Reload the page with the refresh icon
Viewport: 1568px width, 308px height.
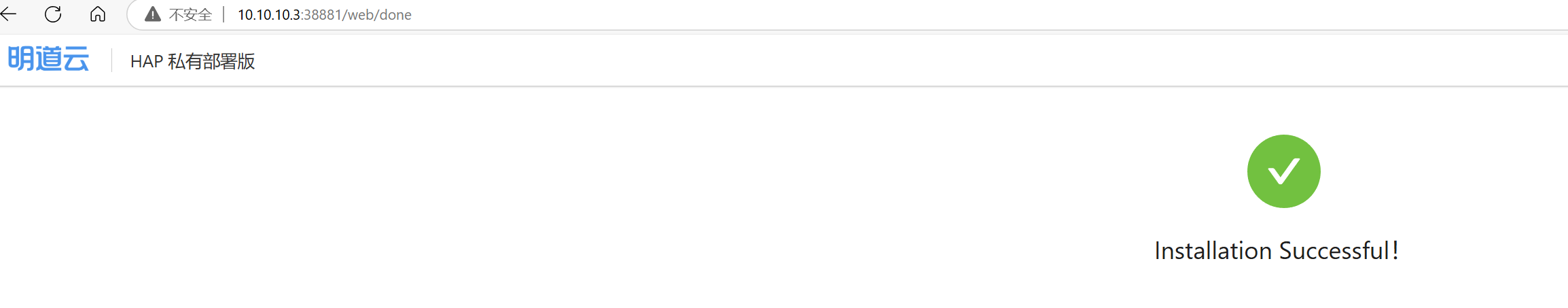tap(53, 14)
